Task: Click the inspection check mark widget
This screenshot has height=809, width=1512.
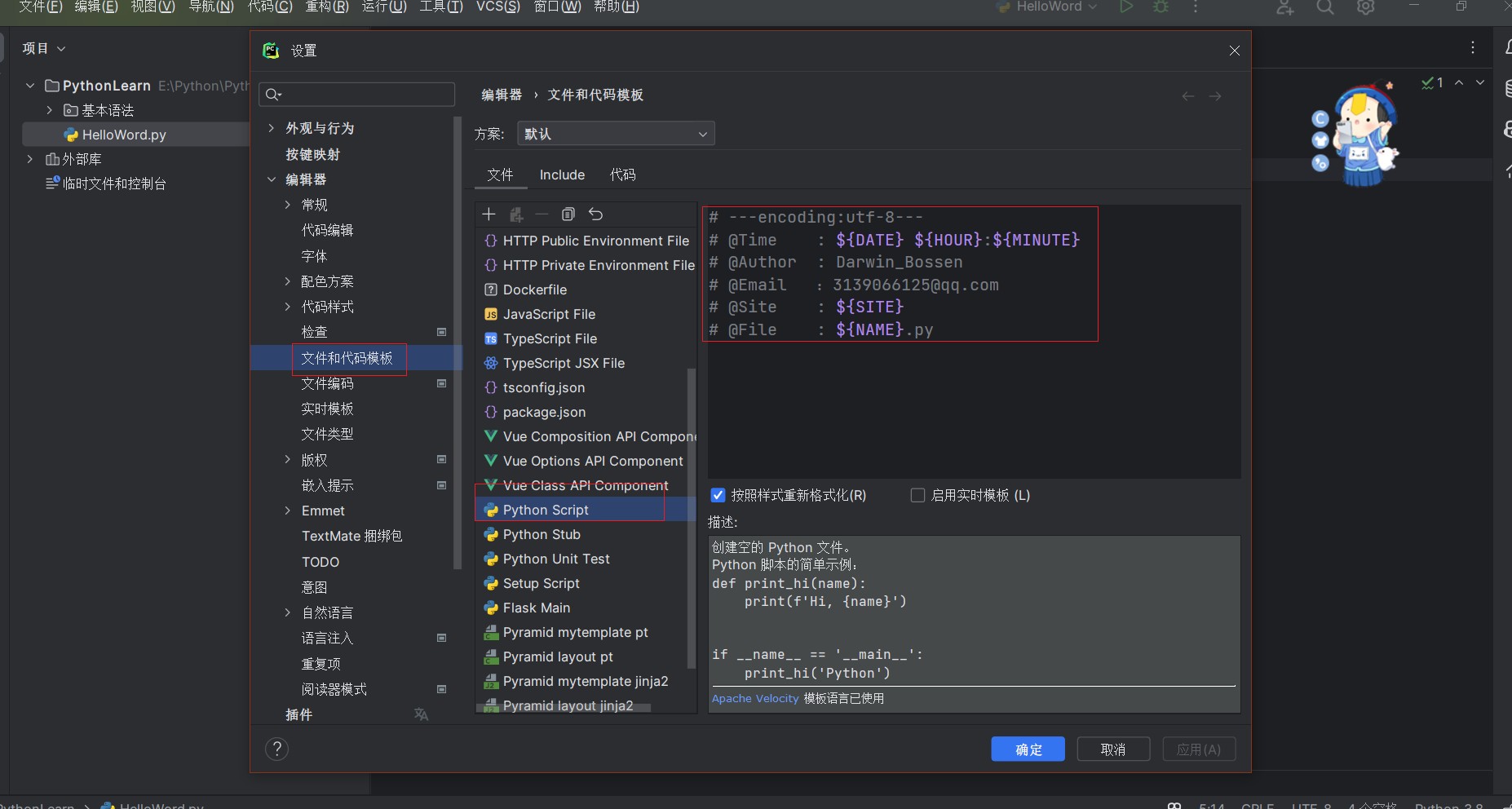Action: [1432, 83]
